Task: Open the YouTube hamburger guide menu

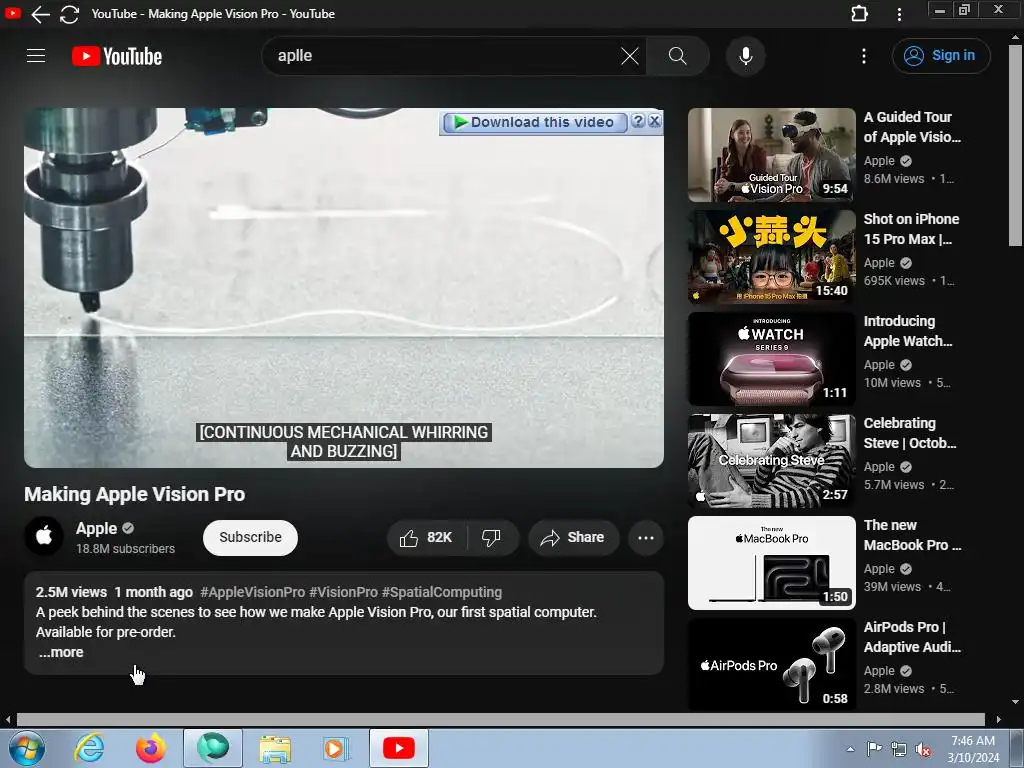Action: pyautogui.click(x=36, y=56)
